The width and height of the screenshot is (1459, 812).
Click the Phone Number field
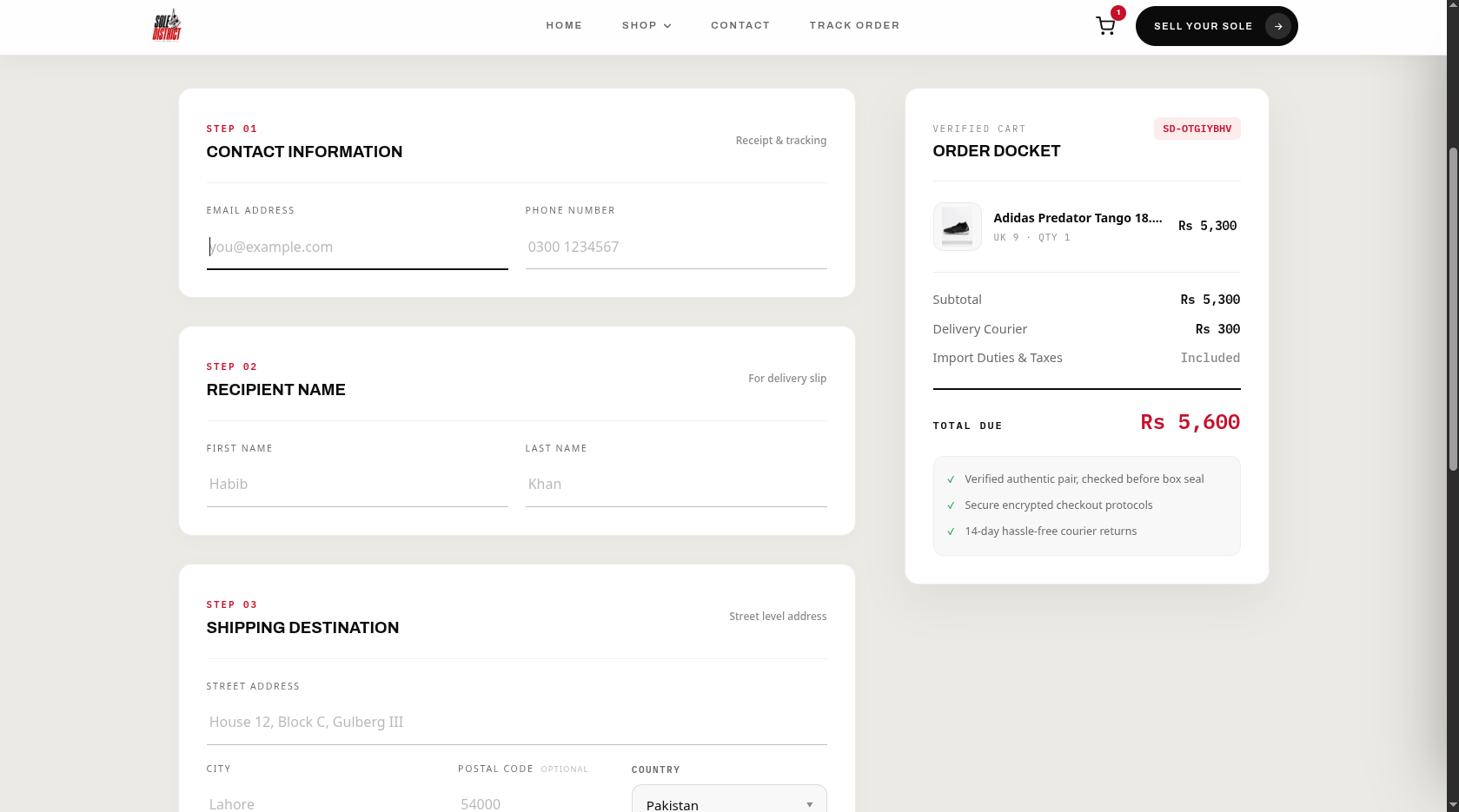tap(676, 247)
